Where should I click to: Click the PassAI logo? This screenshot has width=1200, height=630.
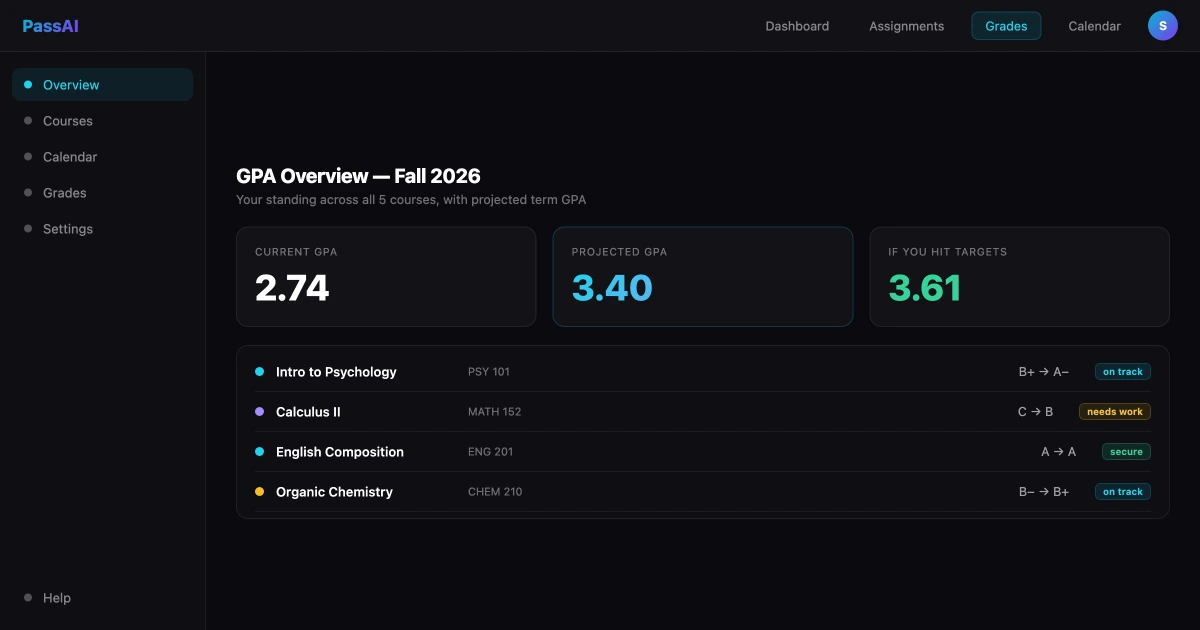coord(50,26)
